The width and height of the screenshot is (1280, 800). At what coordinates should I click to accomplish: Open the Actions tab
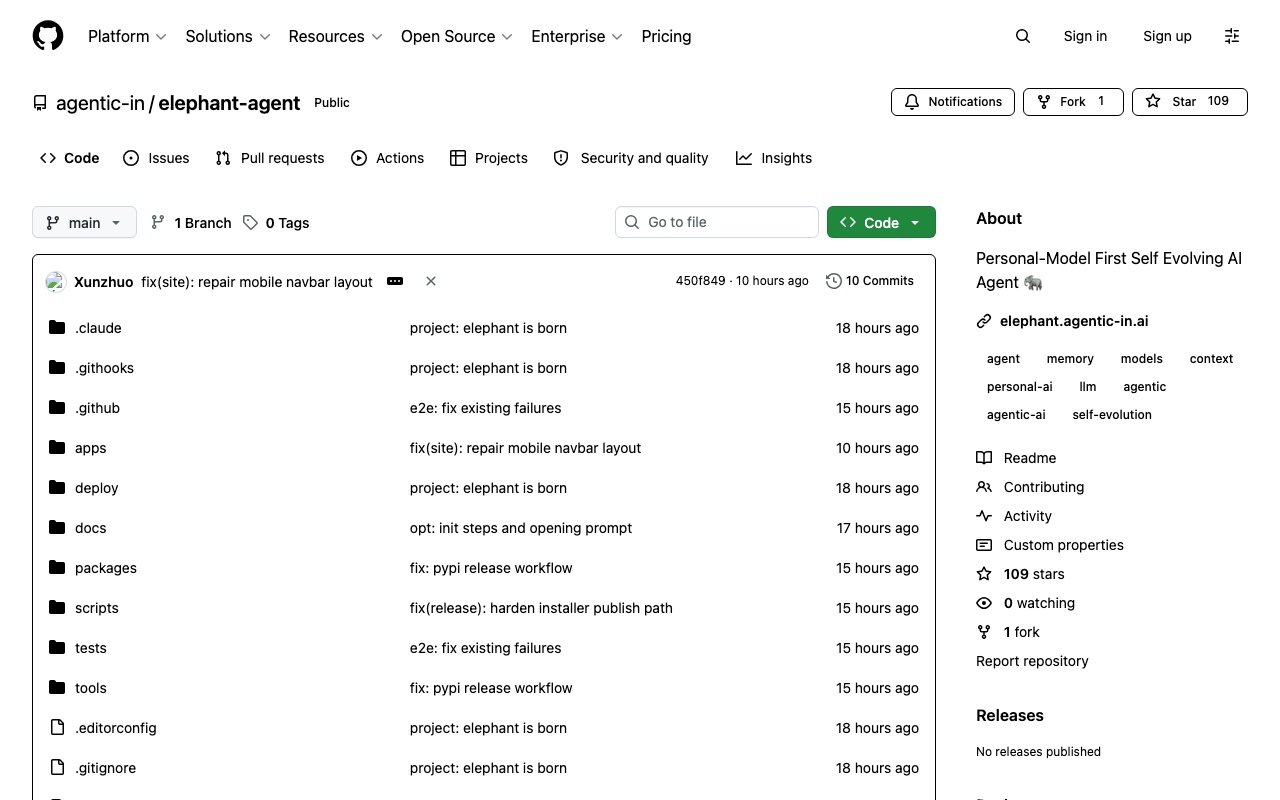(x=388, y=158)
